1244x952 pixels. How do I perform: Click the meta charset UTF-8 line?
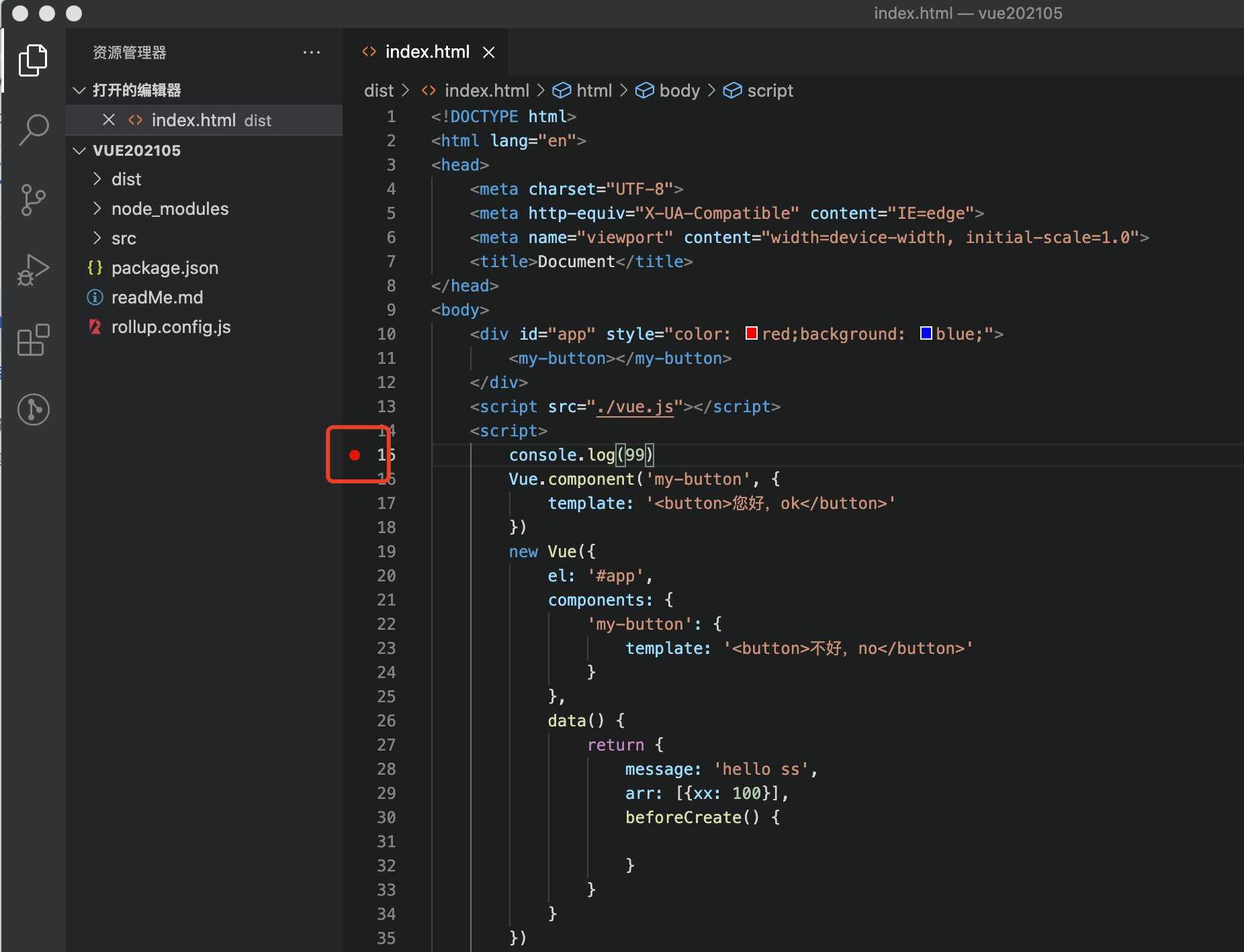[576, 189]
